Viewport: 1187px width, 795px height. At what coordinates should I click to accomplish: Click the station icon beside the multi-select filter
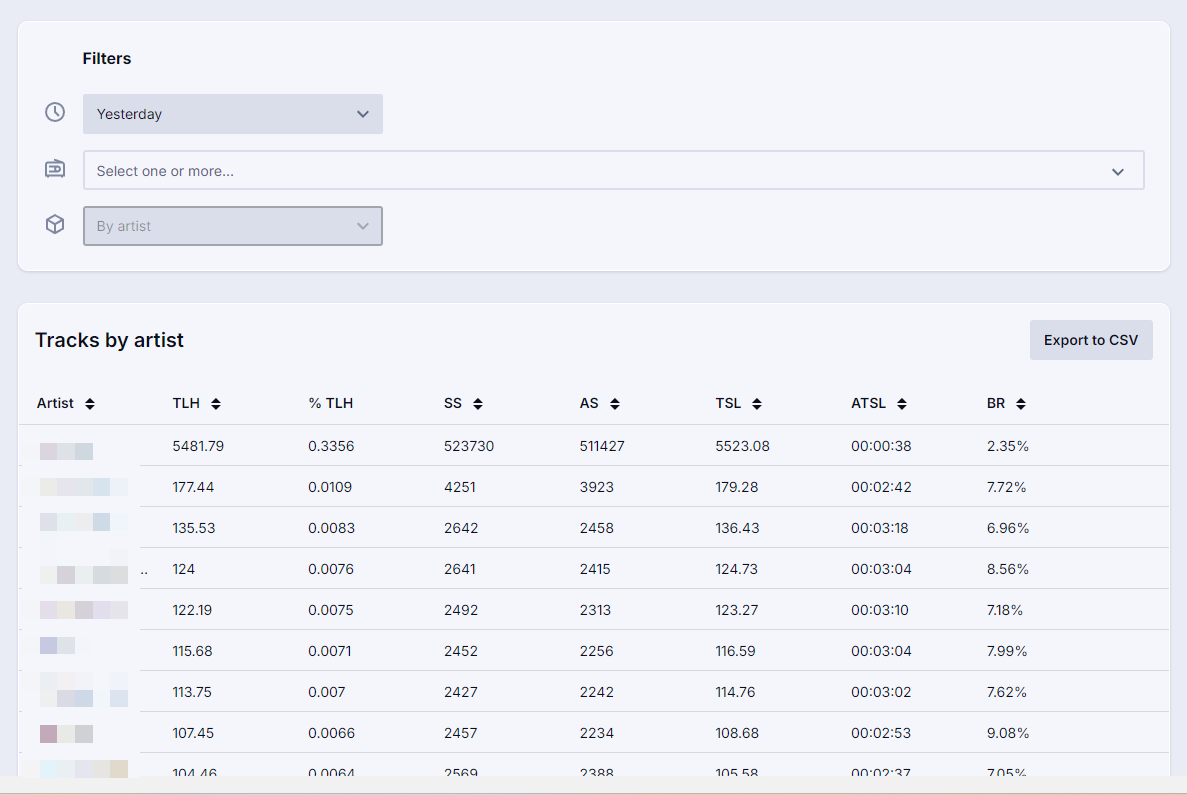(x=55, y=169)
